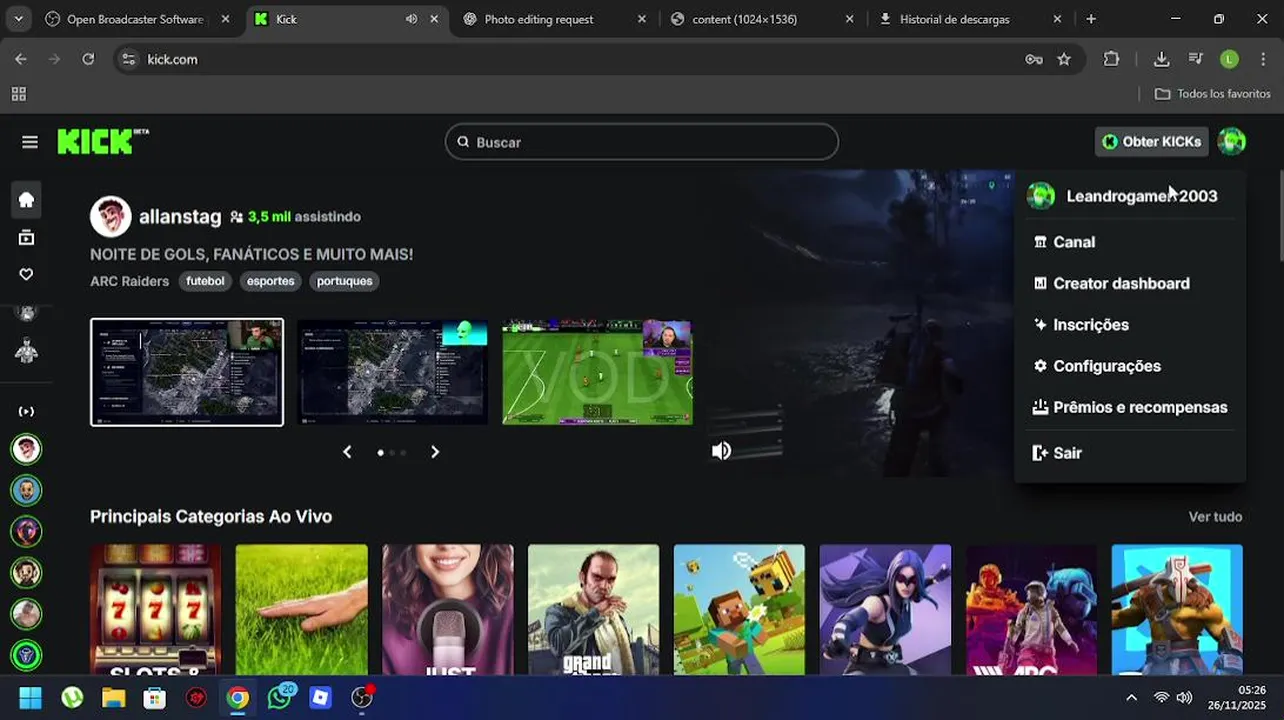The width and height of the screenshot is (1284, 720).
Task: Click the allanstag streamer avatar
Action: (111, 216)
